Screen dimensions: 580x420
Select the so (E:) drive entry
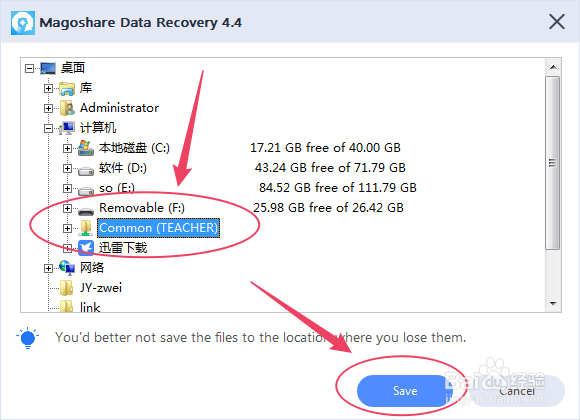click(x=117, y=188)
